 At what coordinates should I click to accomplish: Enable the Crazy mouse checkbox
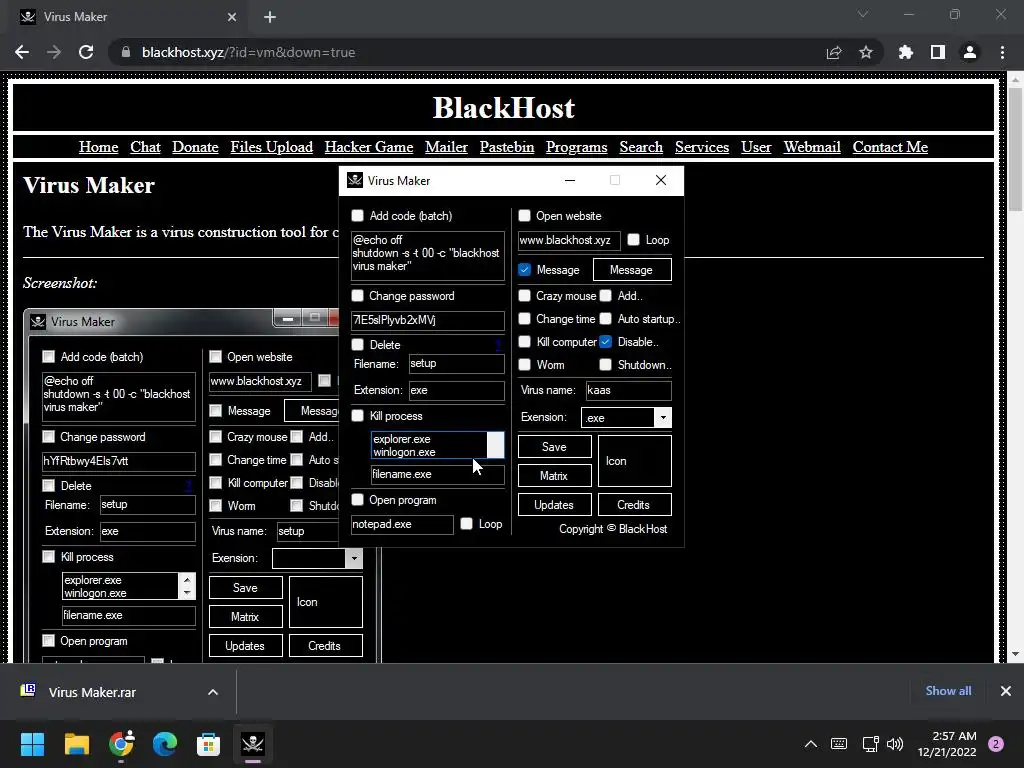click(x=524, y=296)
